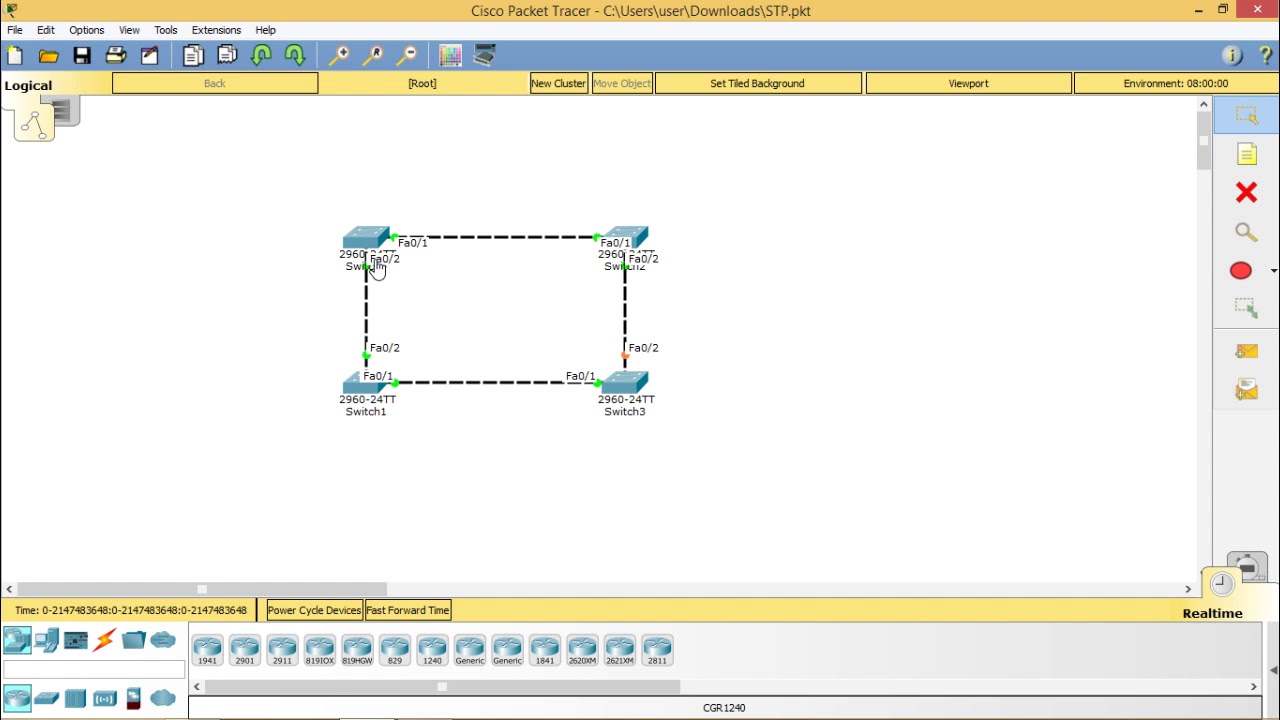Screen dimensions: 1280x720
Task: Click Power Cycle Devices
Action: (x=314, y=610)
